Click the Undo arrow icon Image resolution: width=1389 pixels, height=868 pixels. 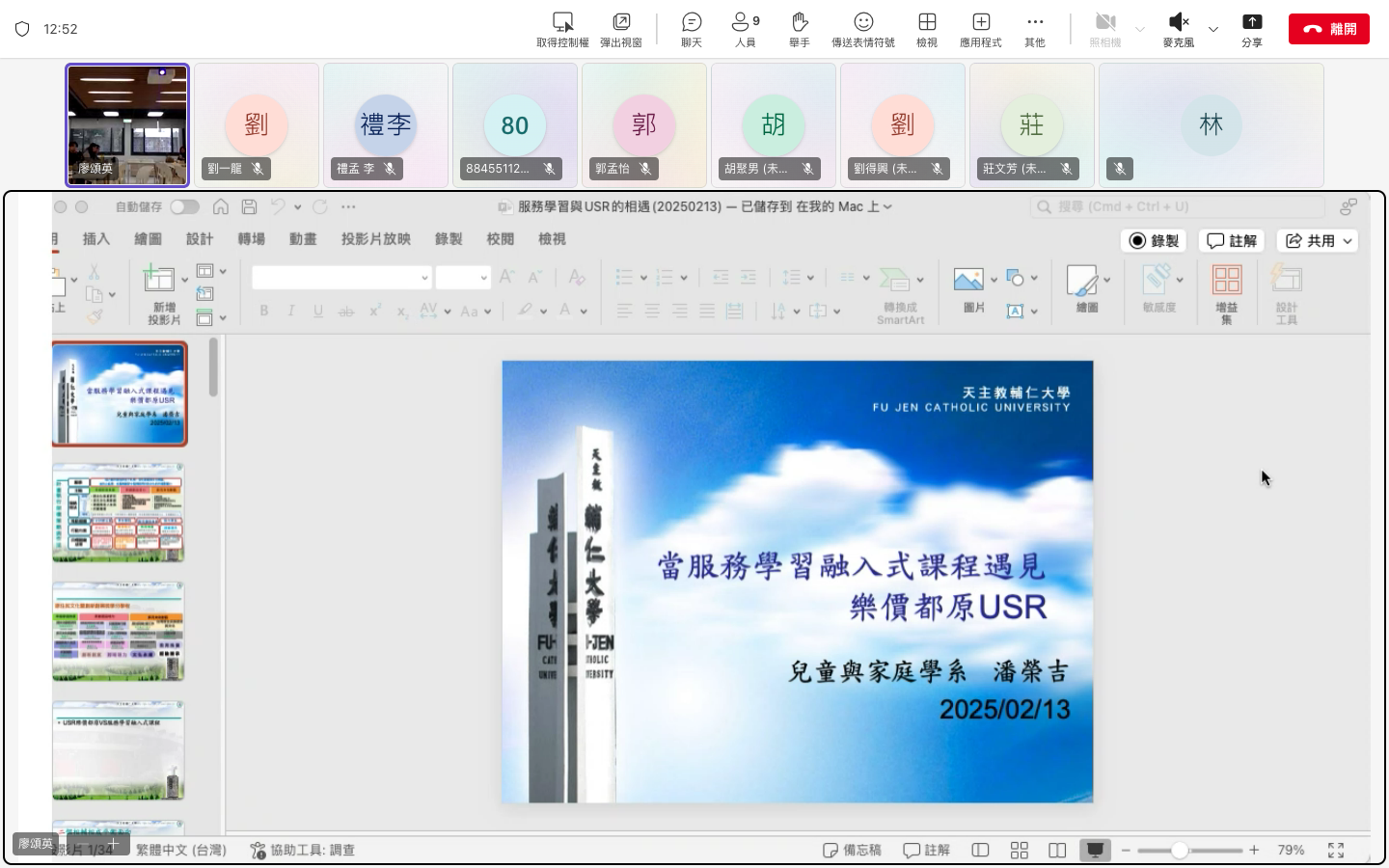pos(278,206)
